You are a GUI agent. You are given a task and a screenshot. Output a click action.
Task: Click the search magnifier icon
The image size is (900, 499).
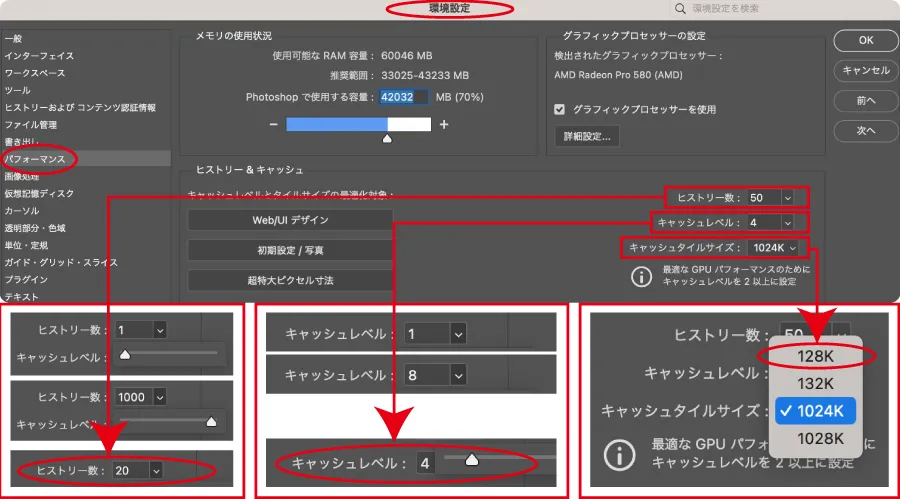[x=682, y=9]
